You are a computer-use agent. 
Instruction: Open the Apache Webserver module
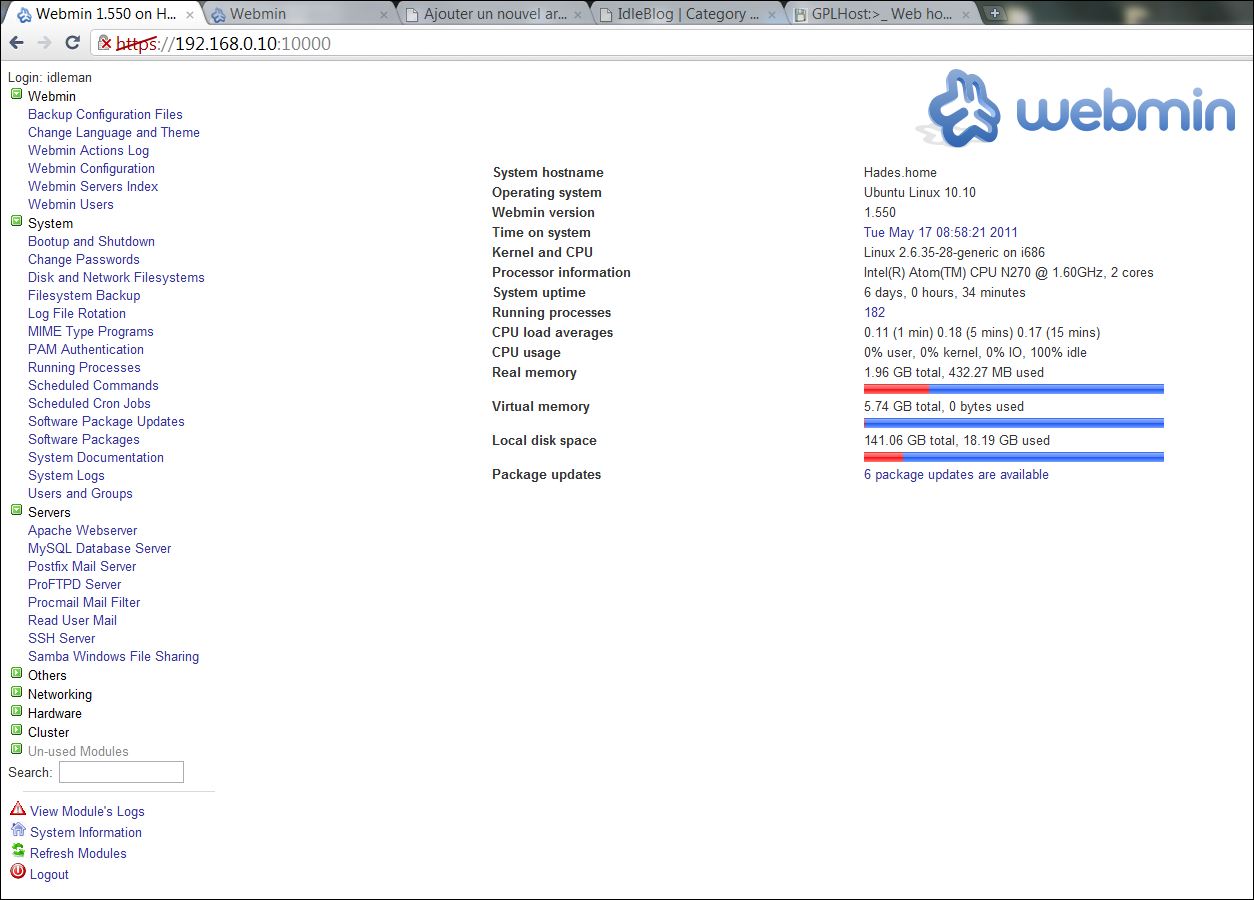pyautogui.click(x=83, y=530)
